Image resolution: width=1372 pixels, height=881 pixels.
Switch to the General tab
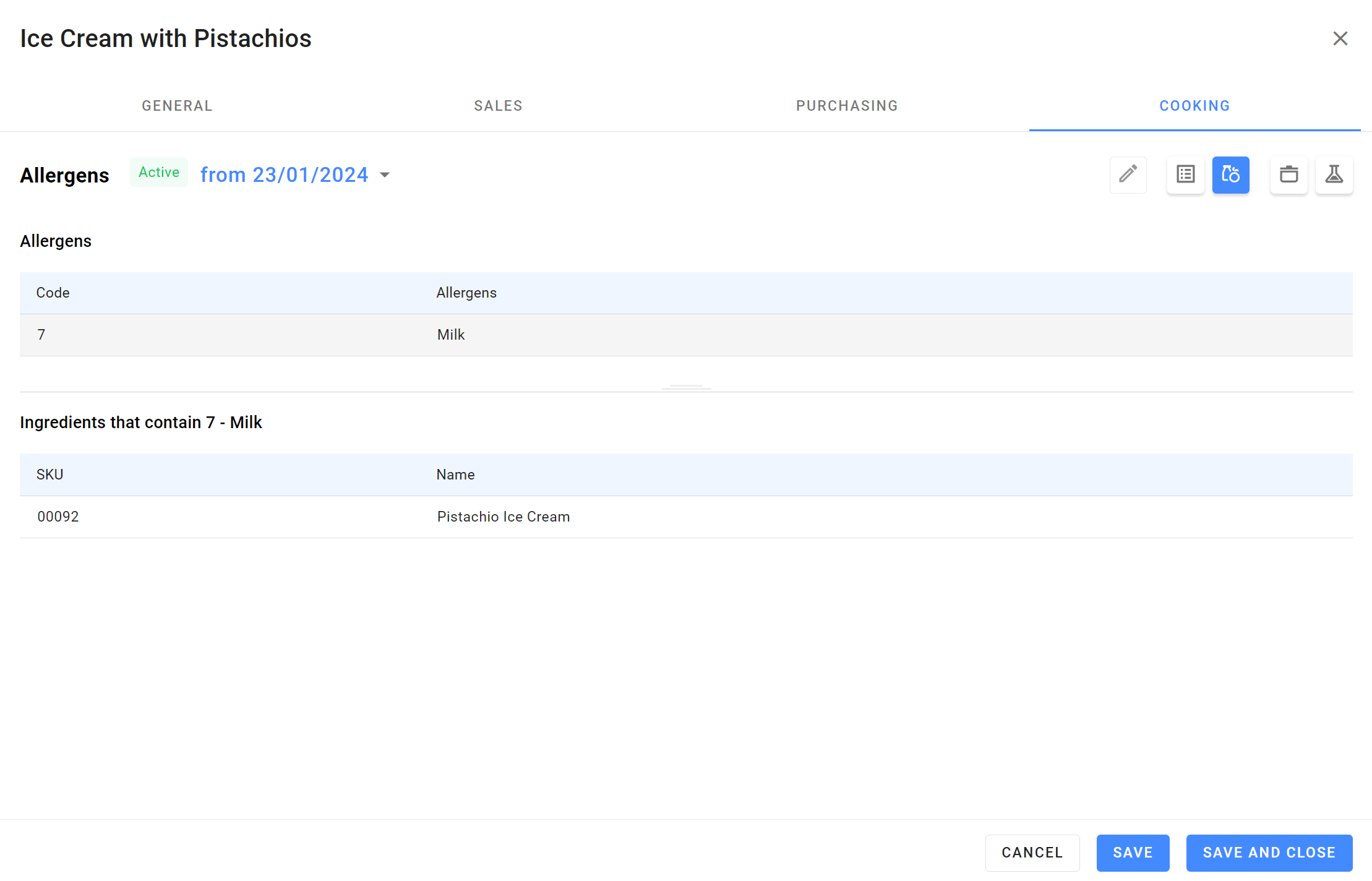click(x=177, y=106)
